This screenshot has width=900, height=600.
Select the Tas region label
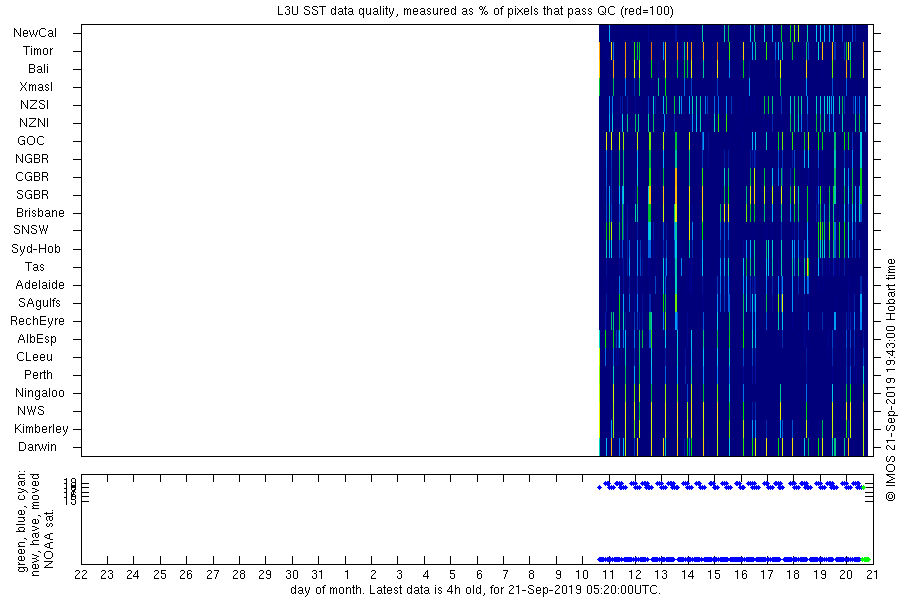(x=34, y=266)
